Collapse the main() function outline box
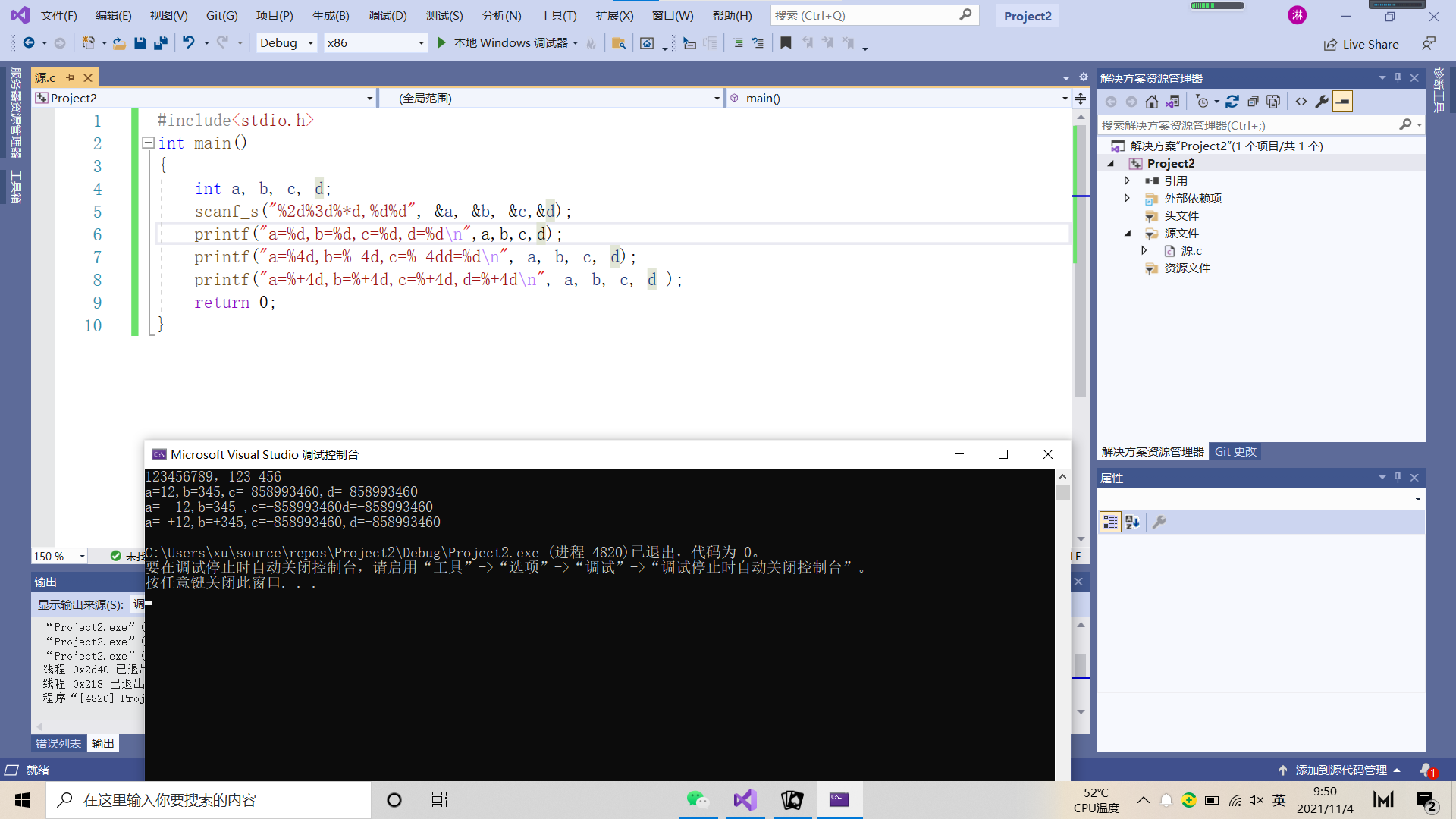Viewport: 1456px width, 819px height. point(149,143)
